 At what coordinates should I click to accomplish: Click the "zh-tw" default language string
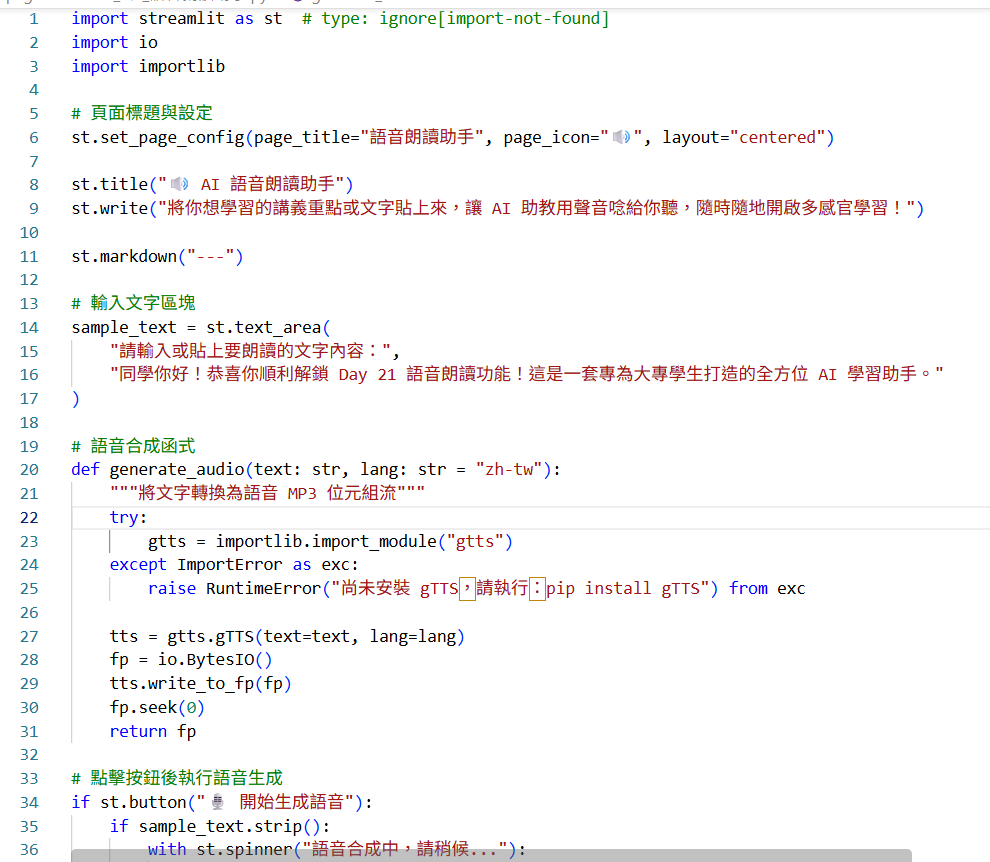click(510, 470)
